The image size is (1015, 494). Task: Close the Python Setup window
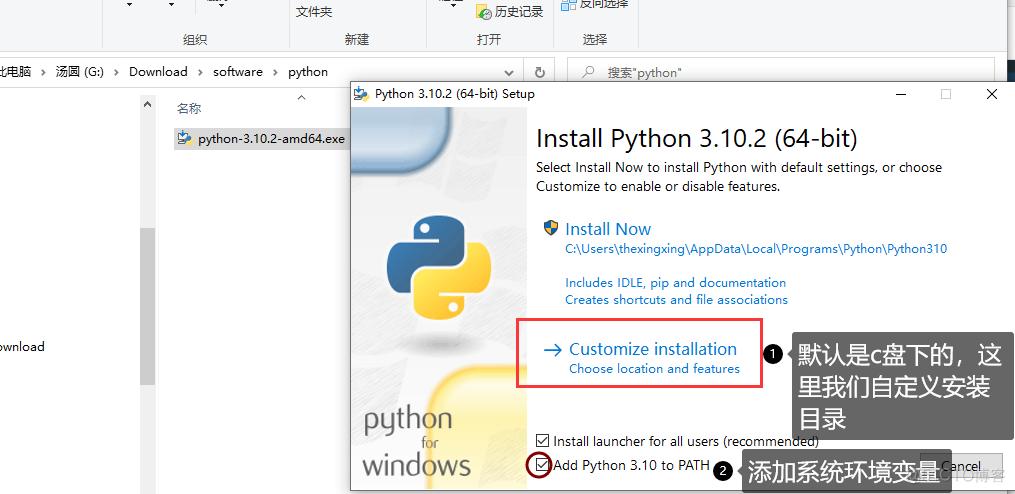(991, 95)
